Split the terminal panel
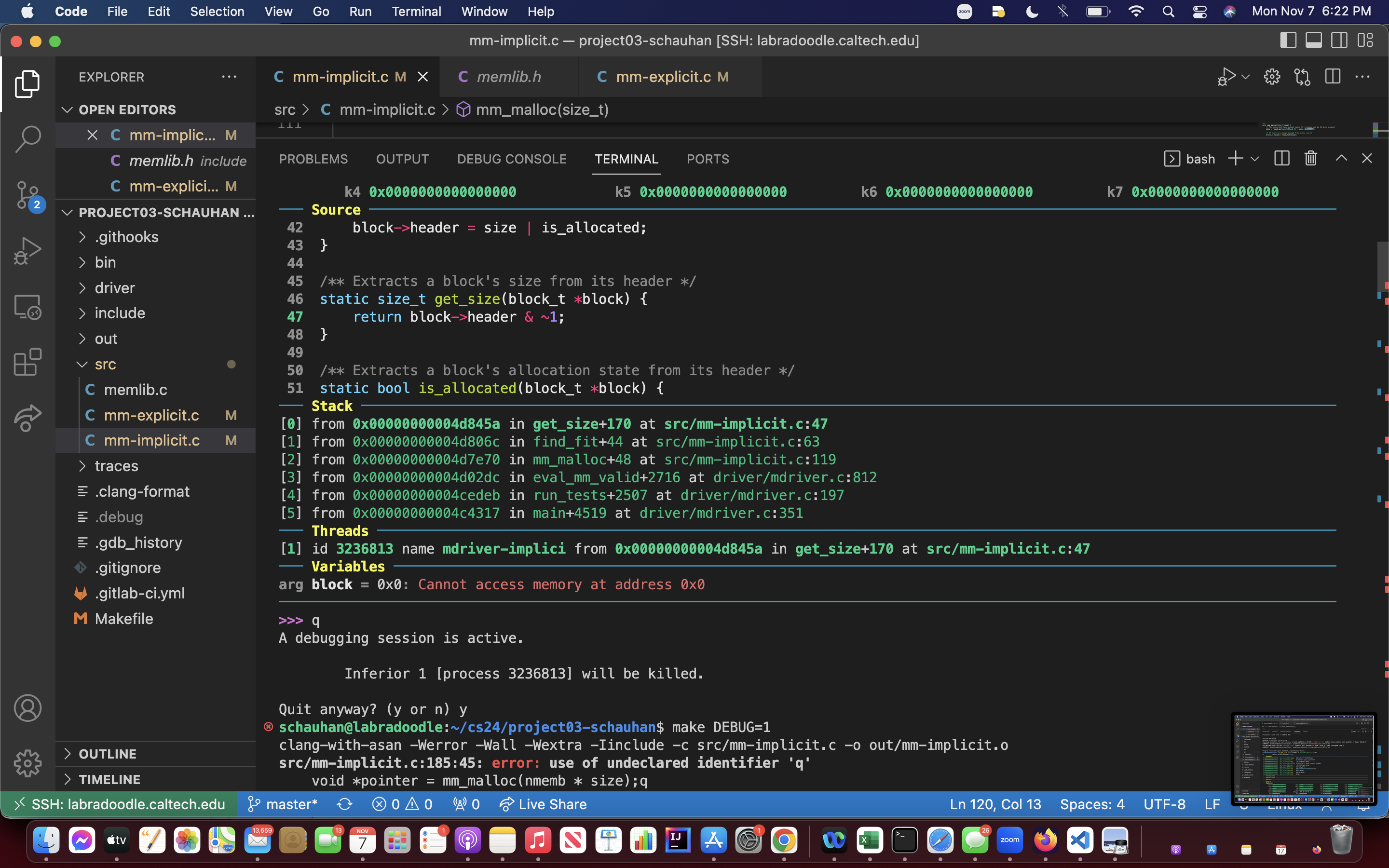1389x868 pixels. coord(1281,159)
